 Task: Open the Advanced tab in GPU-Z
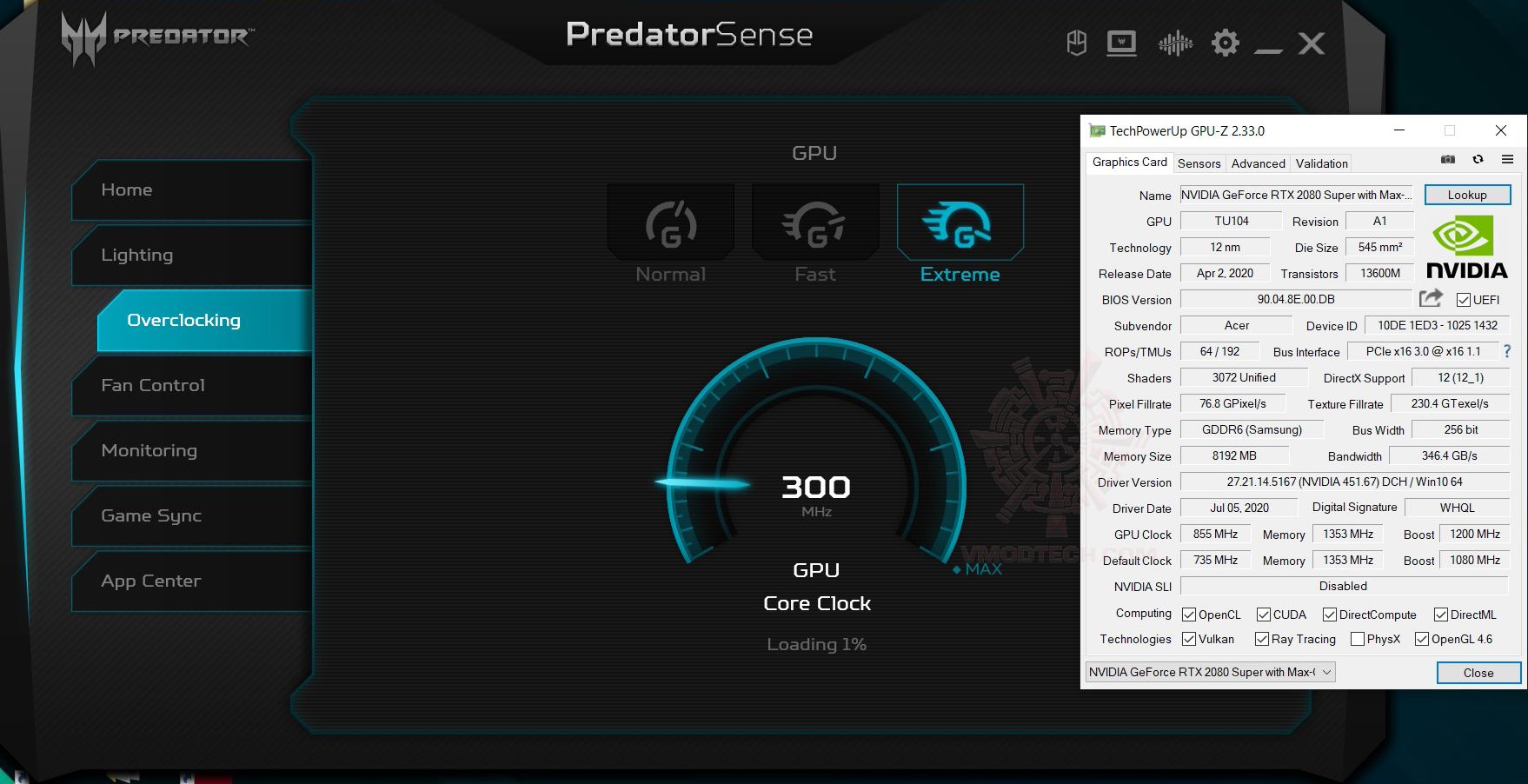1257,163
